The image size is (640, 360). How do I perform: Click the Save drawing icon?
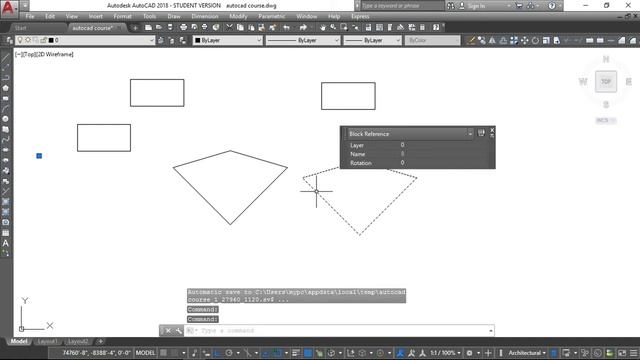pos(170,27)
